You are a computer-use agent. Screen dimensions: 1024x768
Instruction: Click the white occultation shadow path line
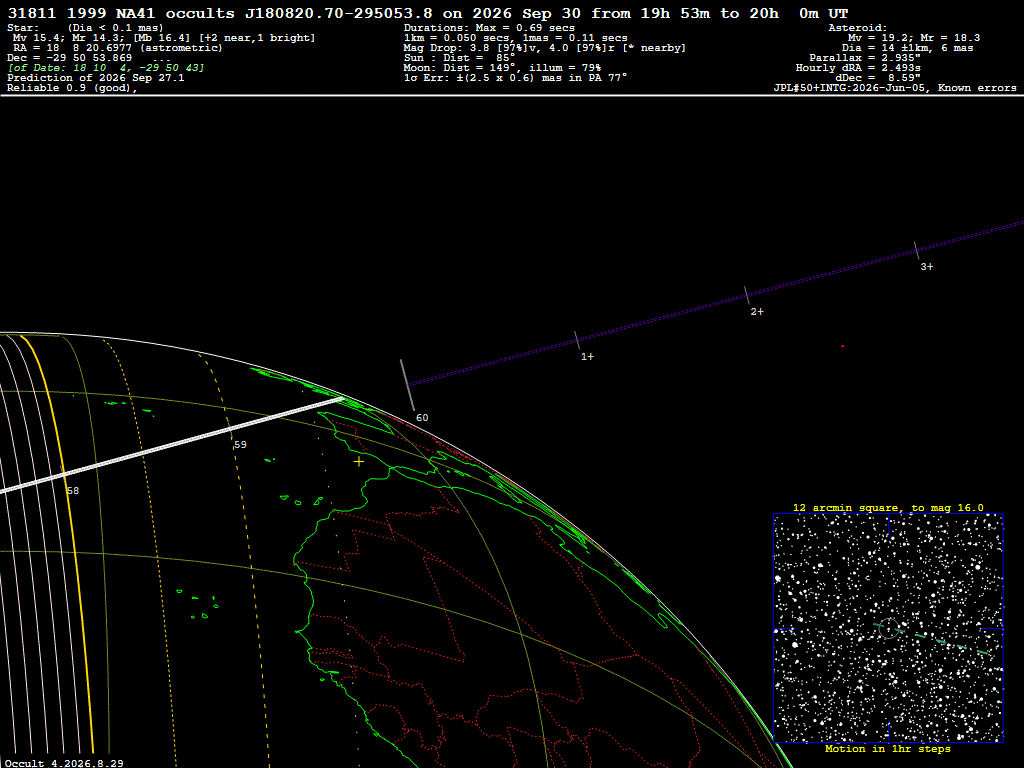pyautogui.click(x=172, y=445)
